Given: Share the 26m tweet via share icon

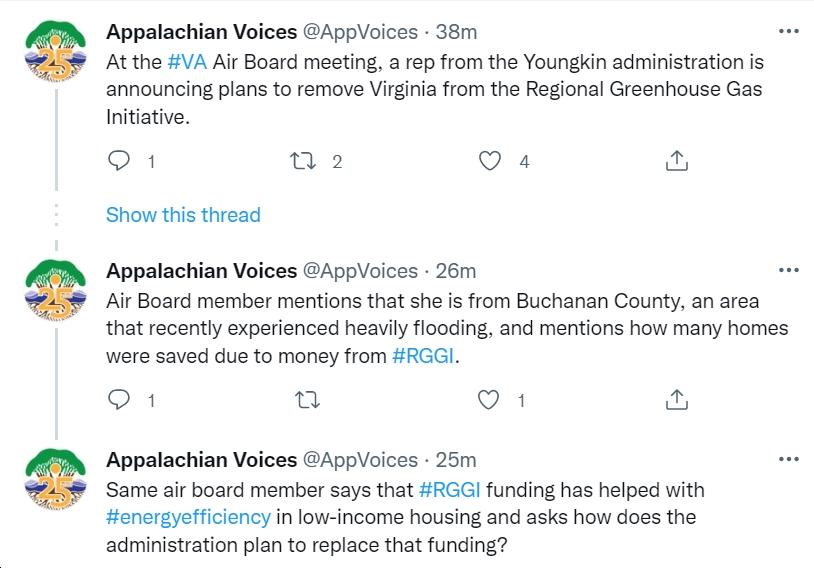Looking at the screenshot, I should point(676,400).
